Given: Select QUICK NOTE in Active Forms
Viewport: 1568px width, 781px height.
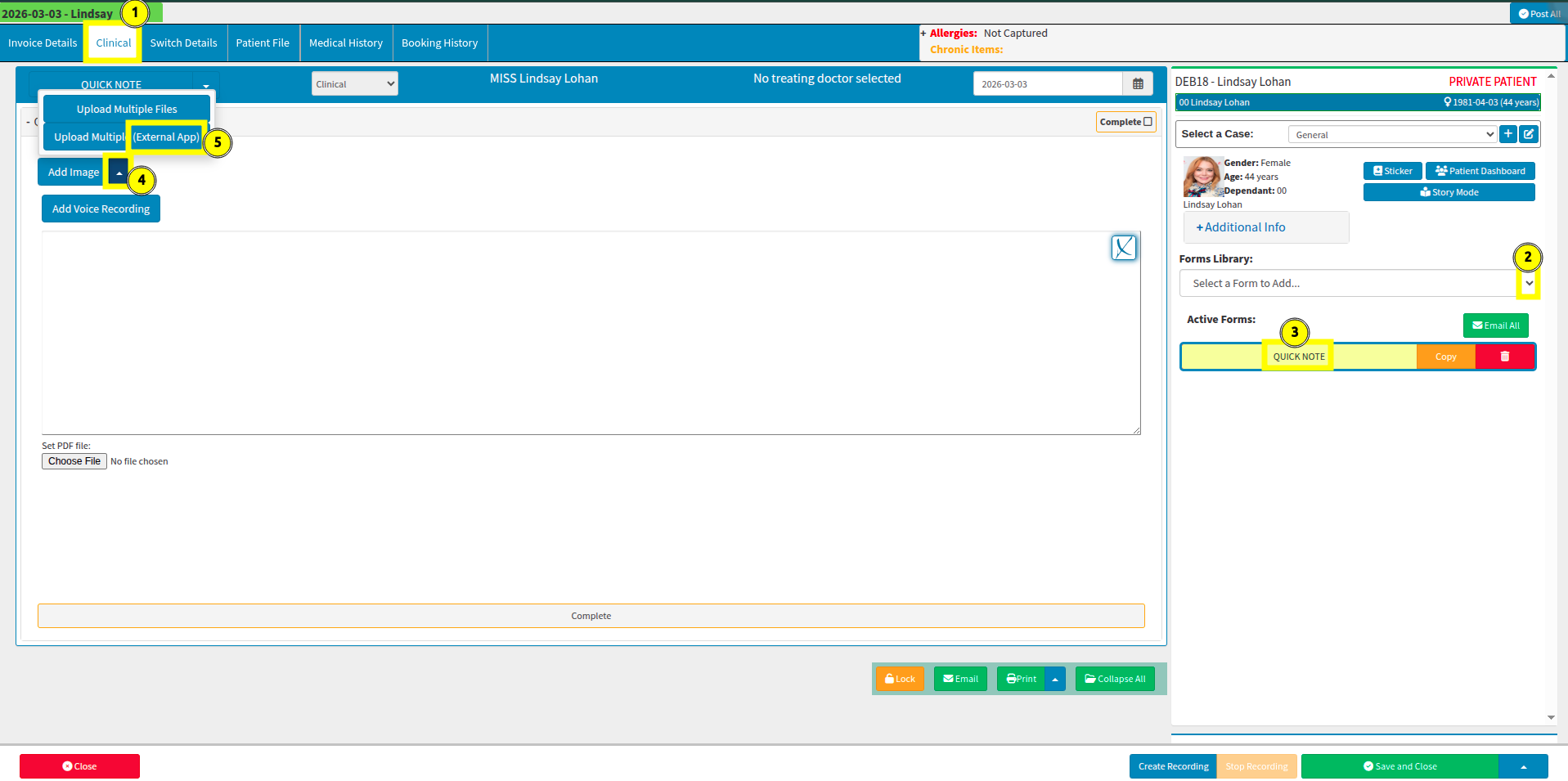Looking at the screenshot, I should [x=1299, y=357].
